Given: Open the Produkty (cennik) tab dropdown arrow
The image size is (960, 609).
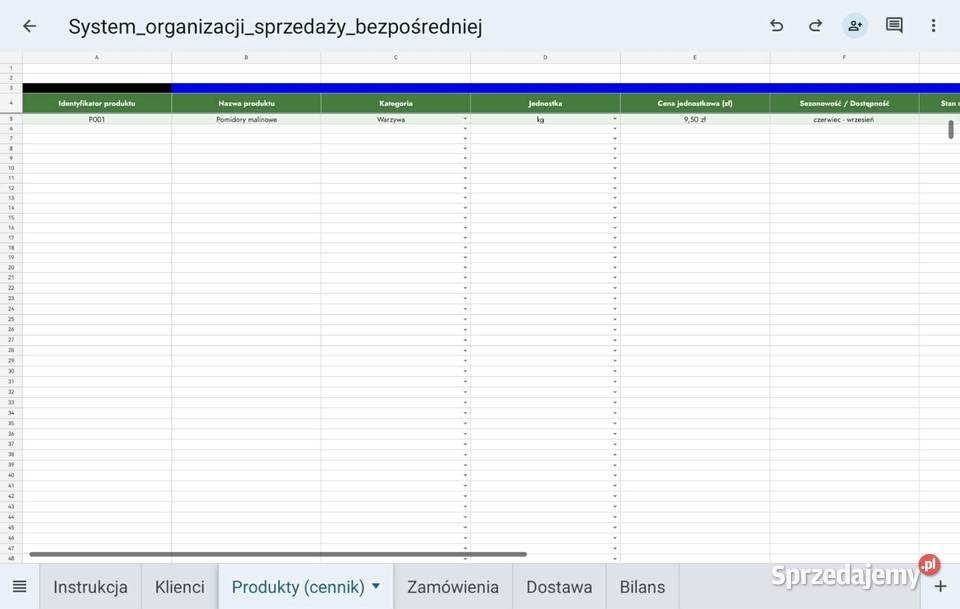Looking at the screenshot, I should pyautogui.click(x=376, y=586).
